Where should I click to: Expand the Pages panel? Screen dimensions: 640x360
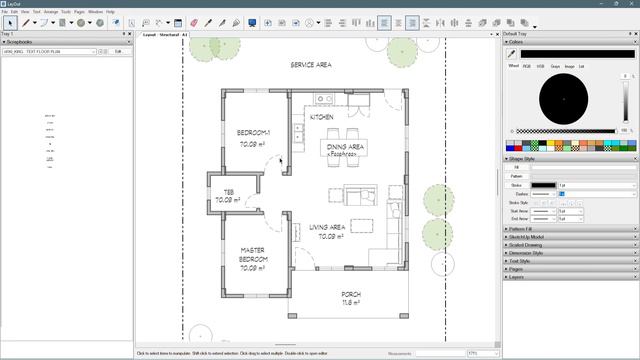tap(570, 269)
